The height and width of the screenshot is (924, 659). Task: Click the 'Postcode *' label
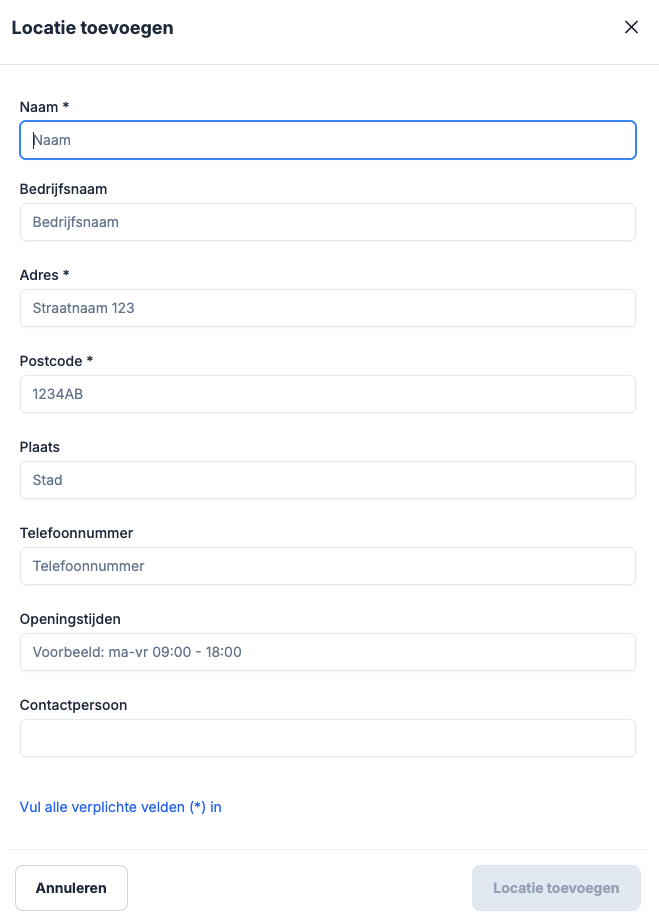pyautogui.click(x=56, y=360)
